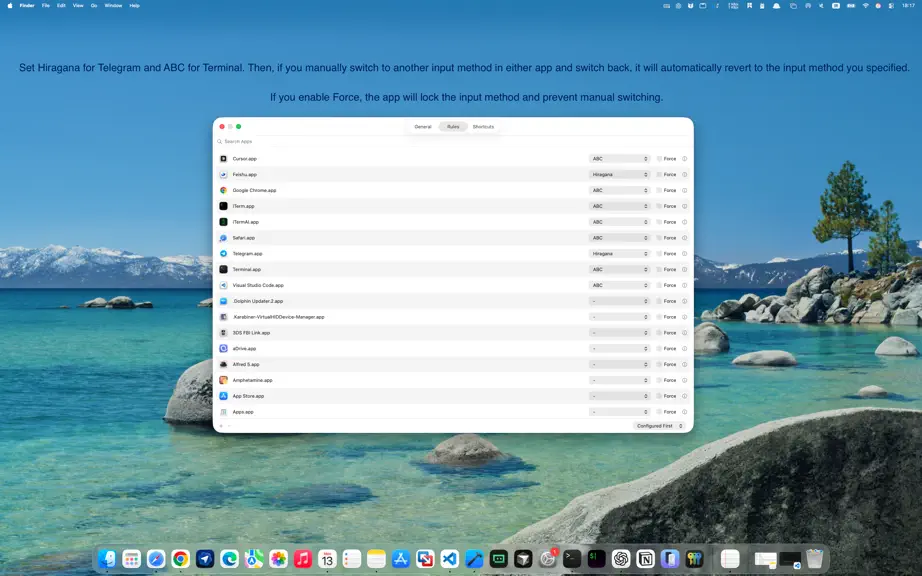Enable Force for Terminal.app
Viewport: 922px width, 576px height.
tap(659, 269)
